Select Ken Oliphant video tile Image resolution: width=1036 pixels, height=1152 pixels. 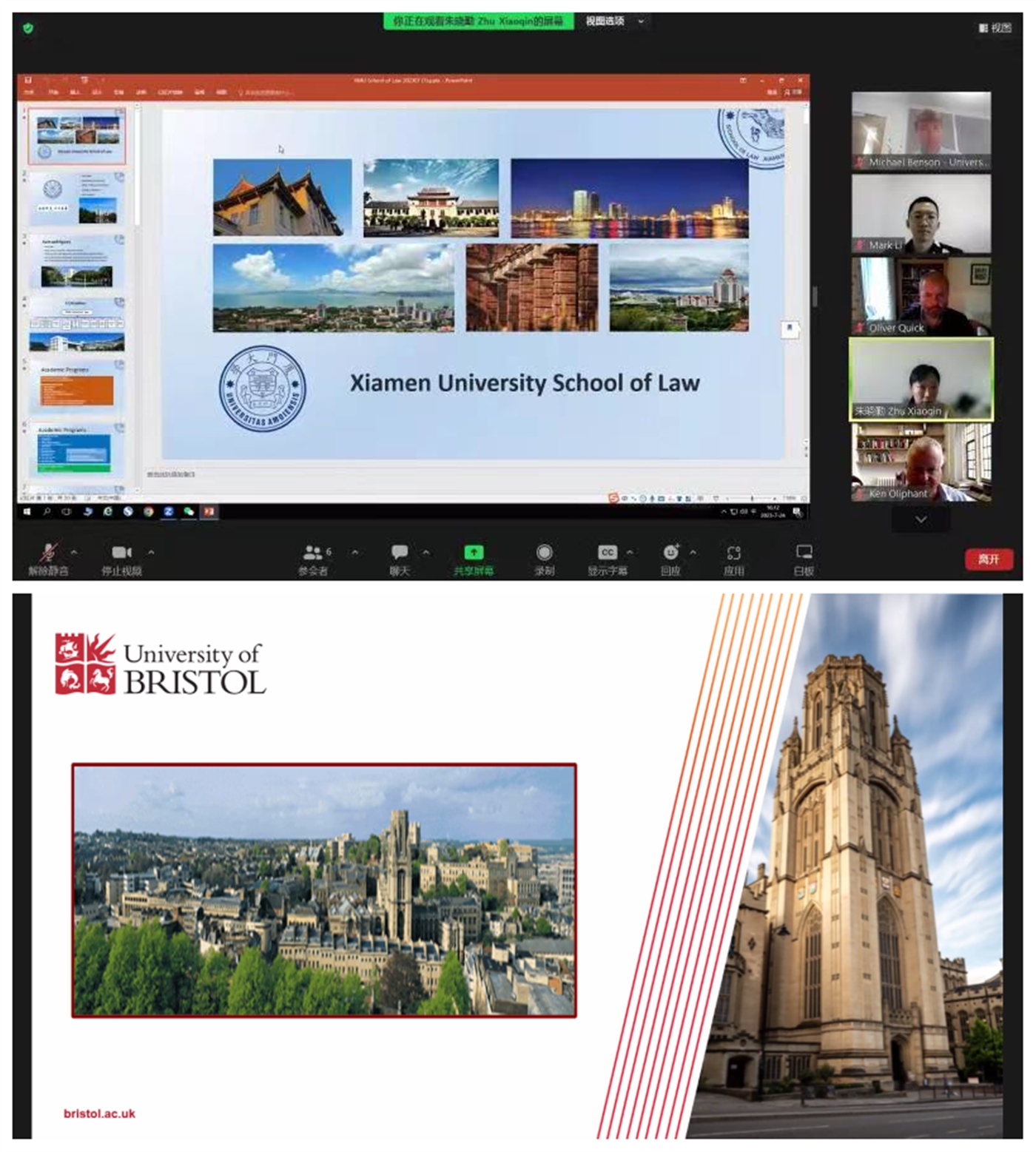(921, 463)
